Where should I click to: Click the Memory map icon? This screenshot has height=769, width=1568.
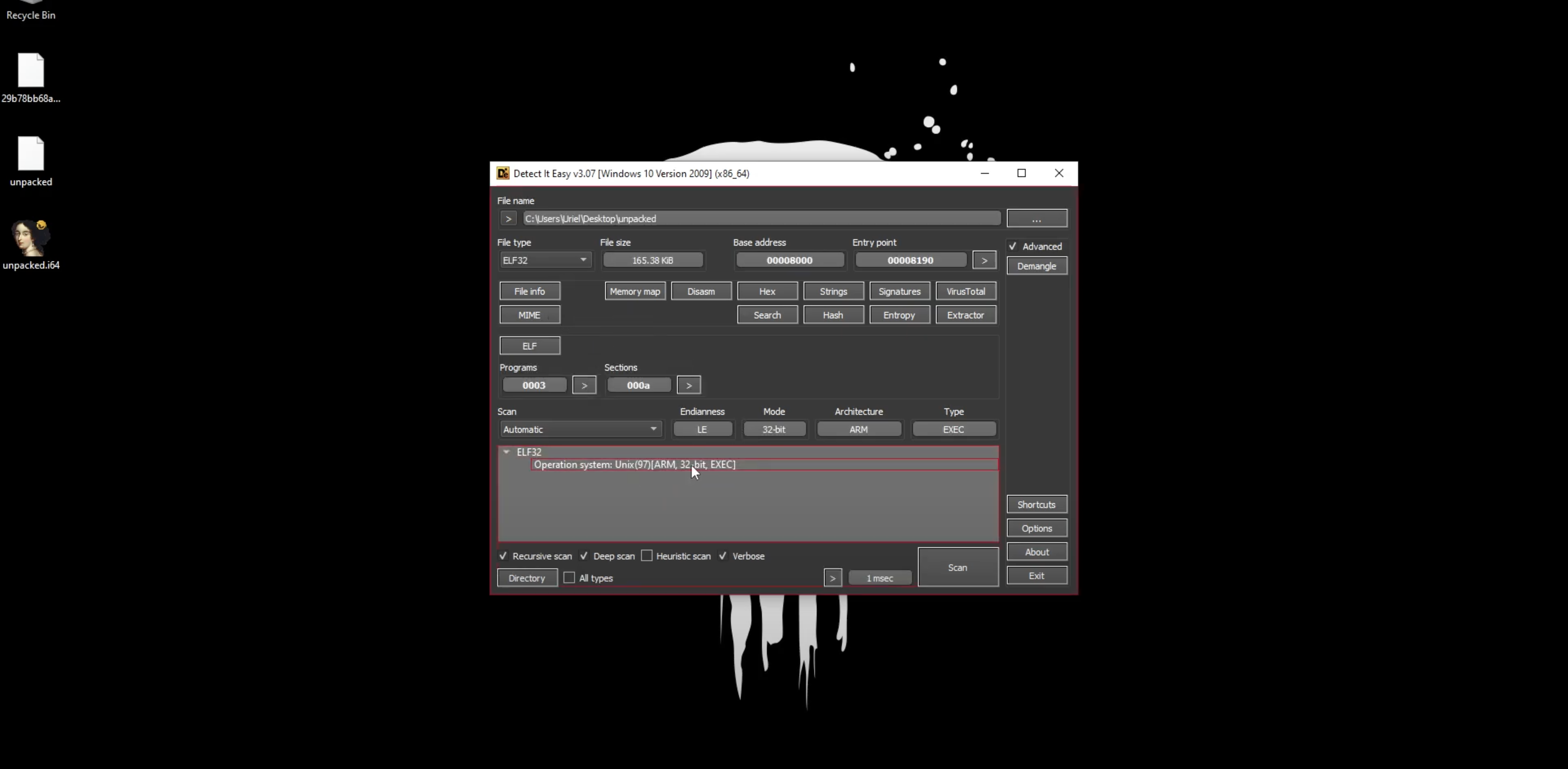634,291
